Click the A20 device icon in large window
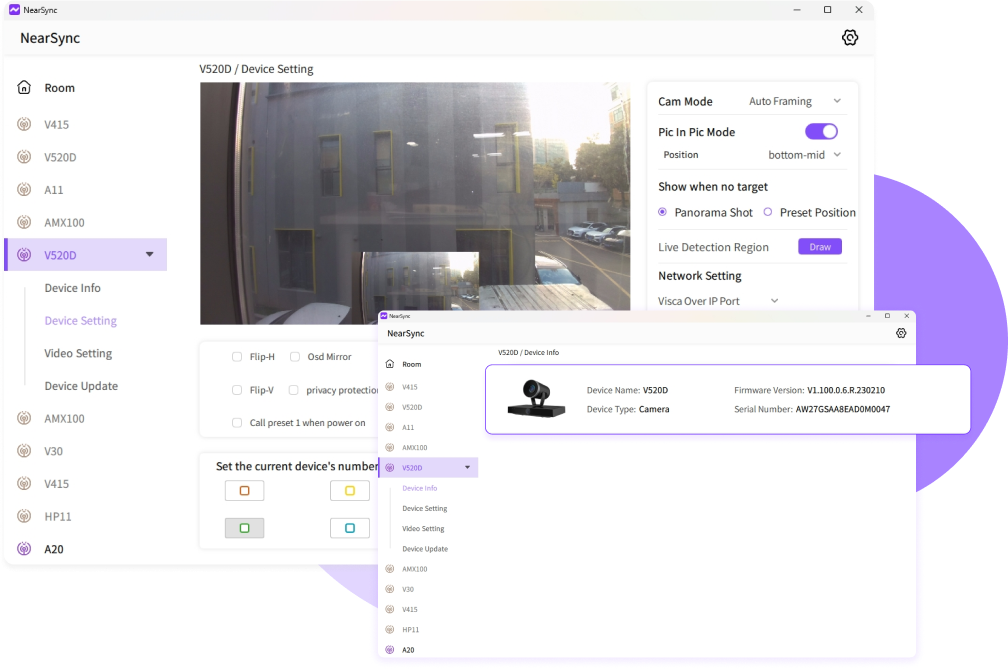This screenshot has width=1008, height=670. [x=24, y=548]
